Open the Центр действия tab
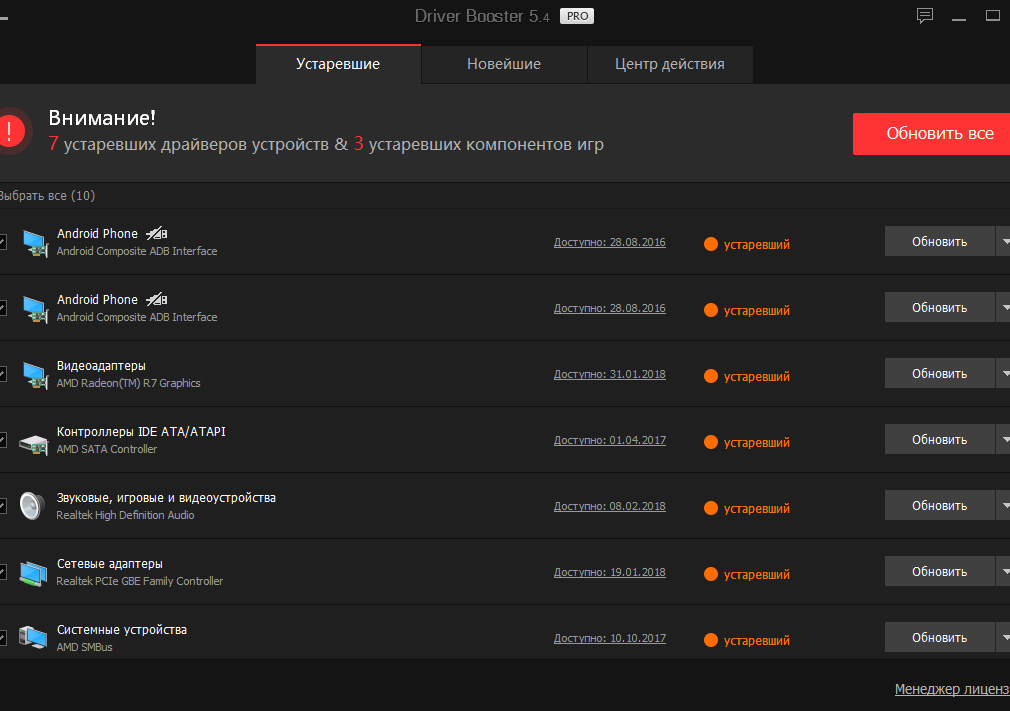1010x711 pixels. 670,64
